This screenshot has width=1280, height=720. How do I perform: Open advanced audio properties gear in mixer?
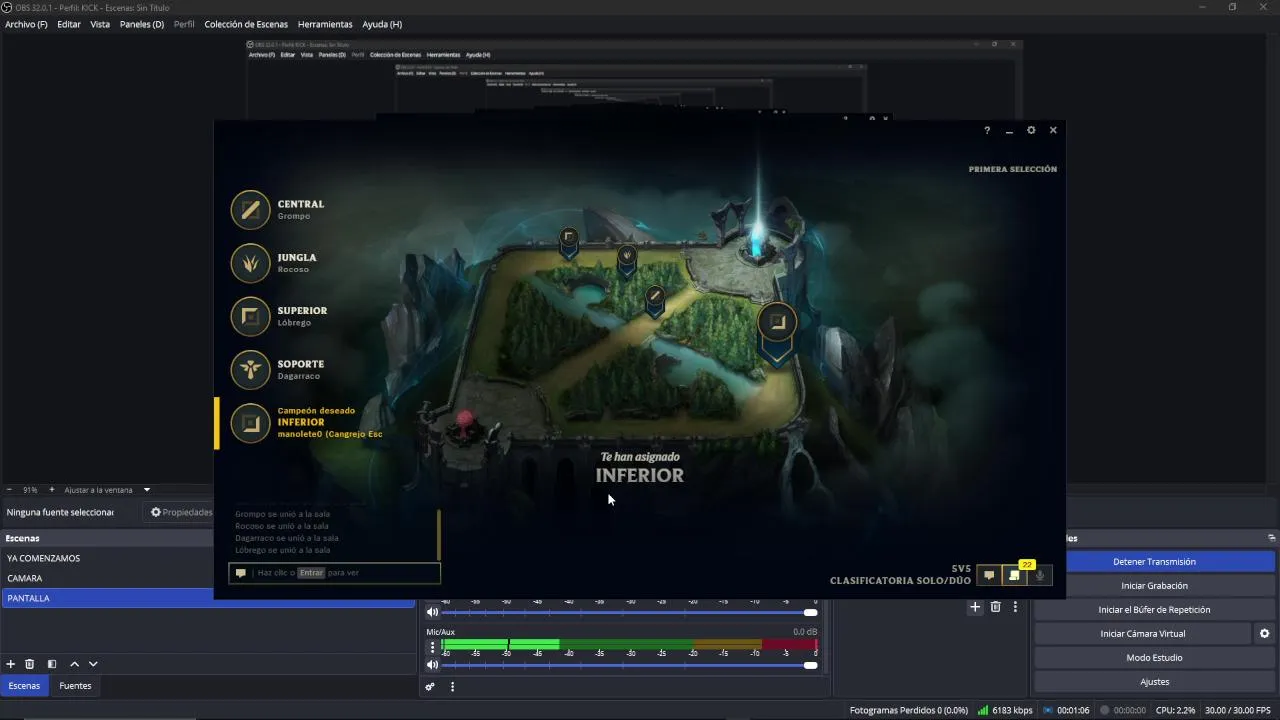pyautogui.click(x=430, y=687)
